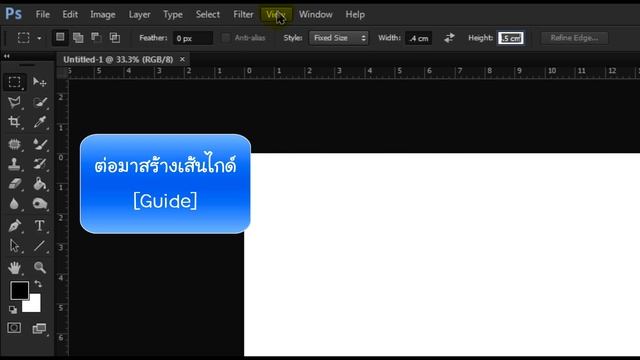Click the Photoshop Ps logo
This screenshot has width=640, height=360.
(x=13, y=14)
